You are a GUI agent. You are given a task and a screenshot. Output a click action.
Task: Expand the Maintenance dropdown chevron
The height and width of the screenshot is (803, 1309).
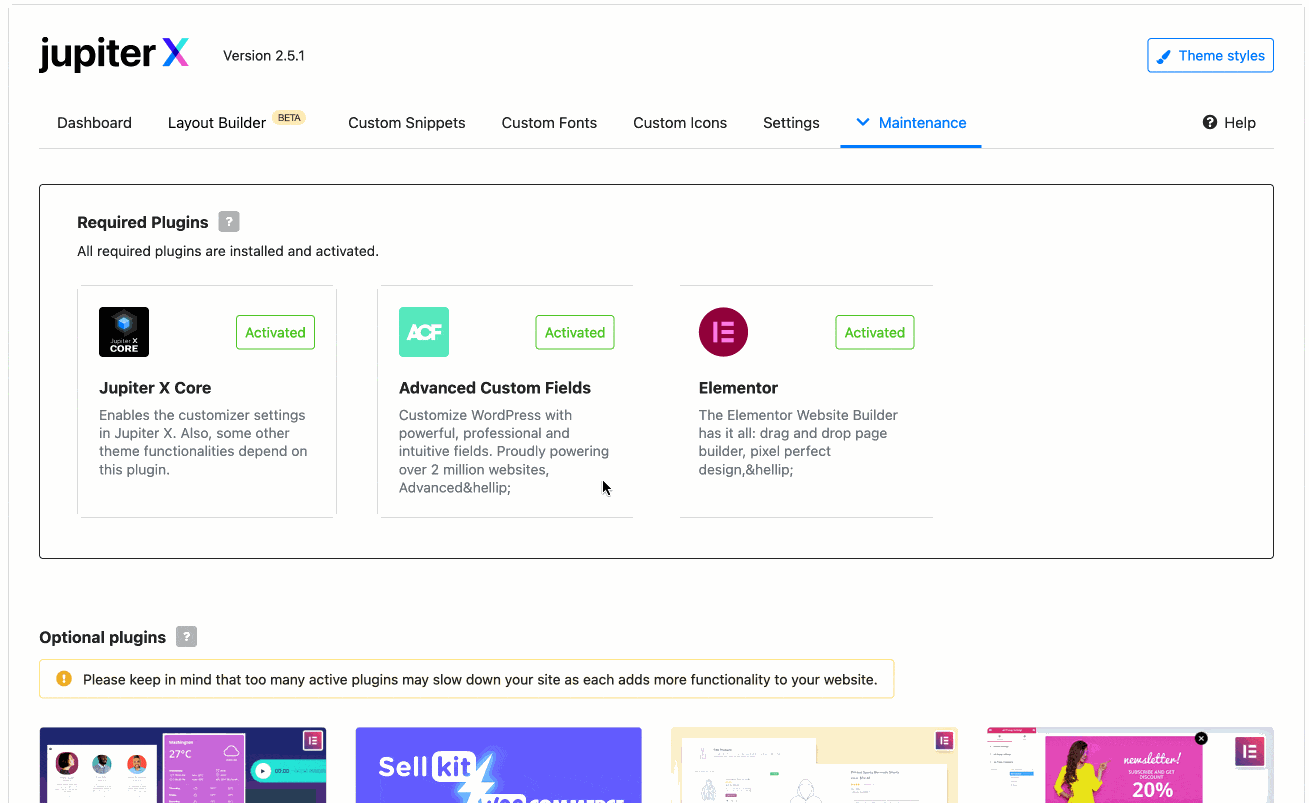(x=862, y=122)
